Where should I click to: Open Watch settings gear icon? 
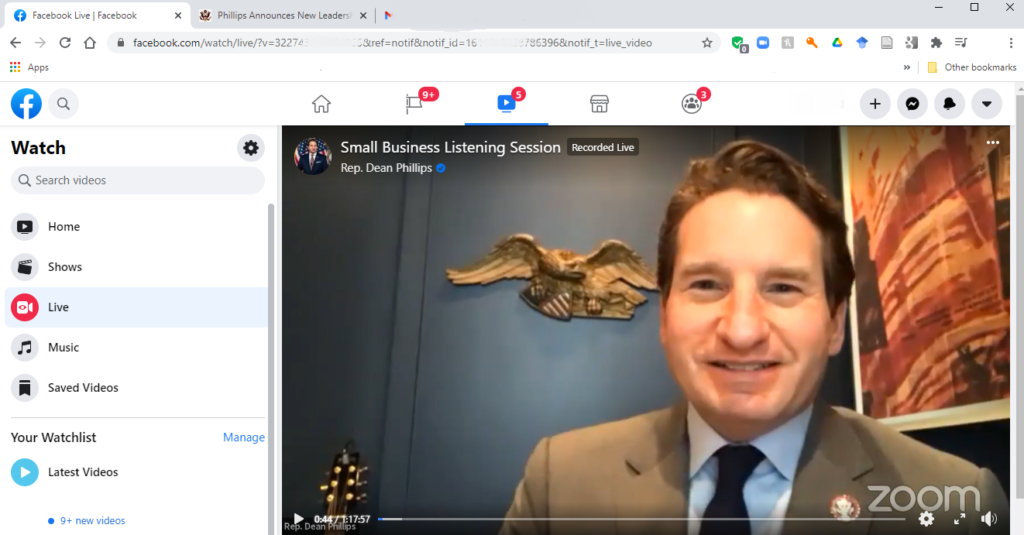point(251,148)
